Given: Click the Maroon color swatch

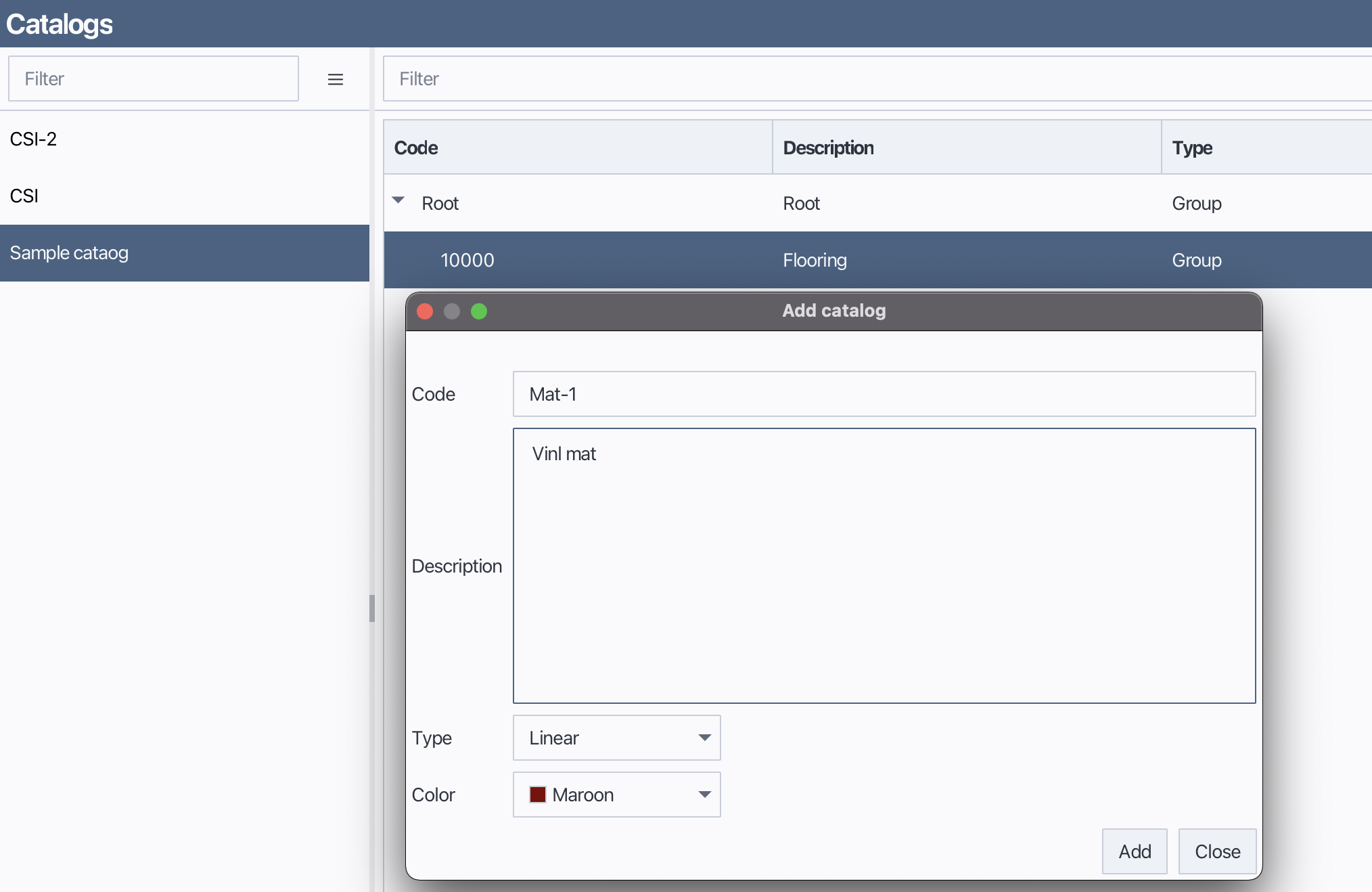Looking at the screenshot, I should [538, 795].
